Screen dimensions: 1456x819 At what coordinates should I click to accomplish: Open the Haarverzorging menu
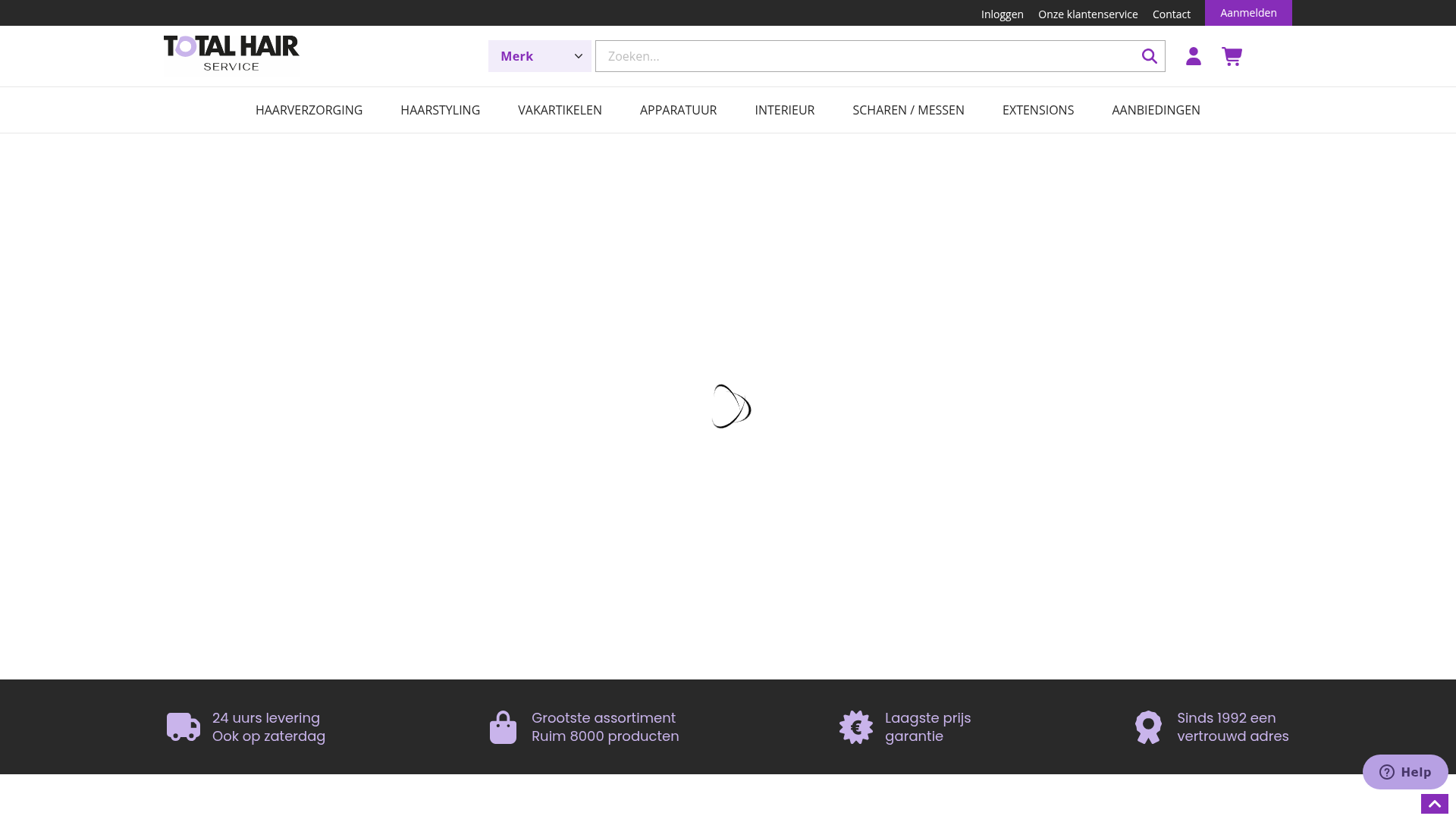click(x=309, y=110)
